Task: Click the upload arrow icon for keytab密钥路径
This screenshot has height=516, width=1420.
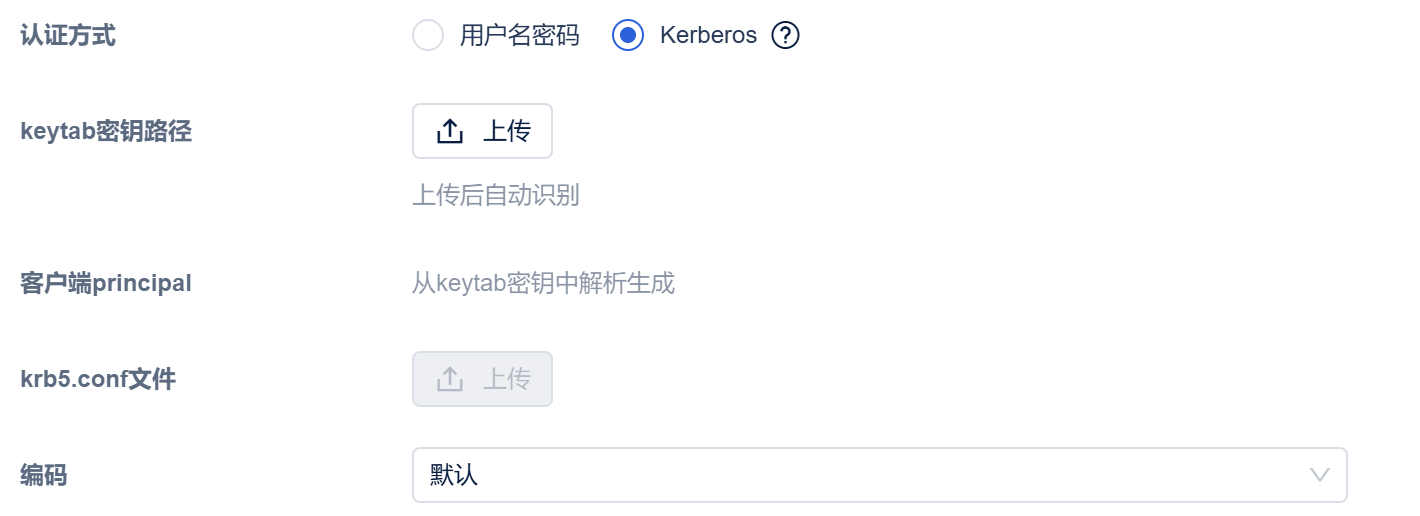Action: click(450, 131)
